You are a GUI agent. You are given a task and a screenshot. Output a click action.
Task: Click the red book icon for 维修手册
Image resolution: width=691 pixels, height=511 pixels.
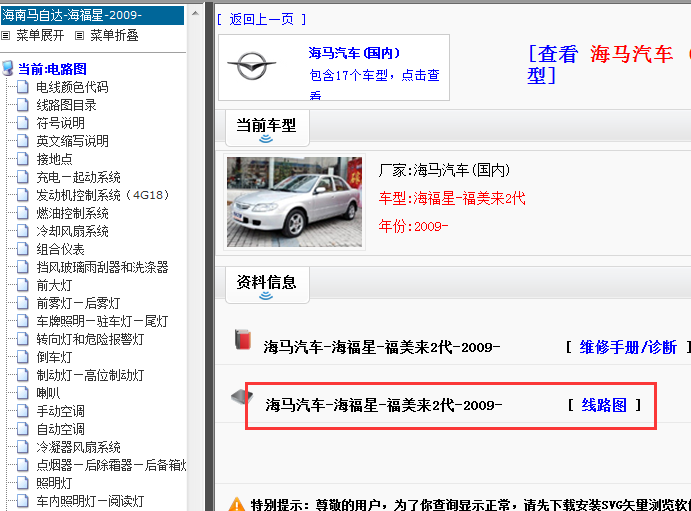click(x=242, y=339)
